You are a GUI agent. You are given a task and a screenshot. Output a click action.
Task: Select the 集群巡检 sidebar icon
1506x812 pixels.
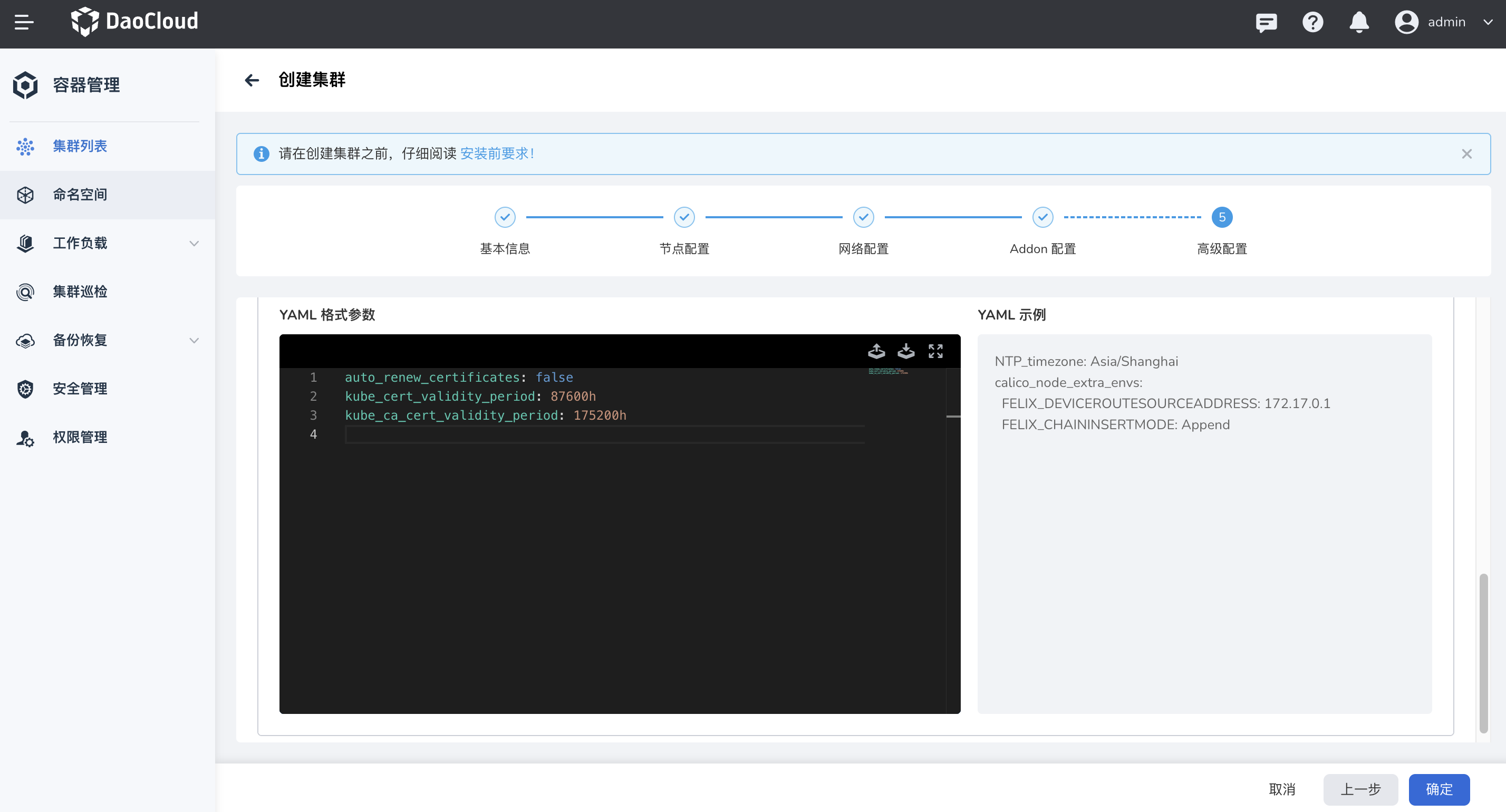tap(25, 292)
